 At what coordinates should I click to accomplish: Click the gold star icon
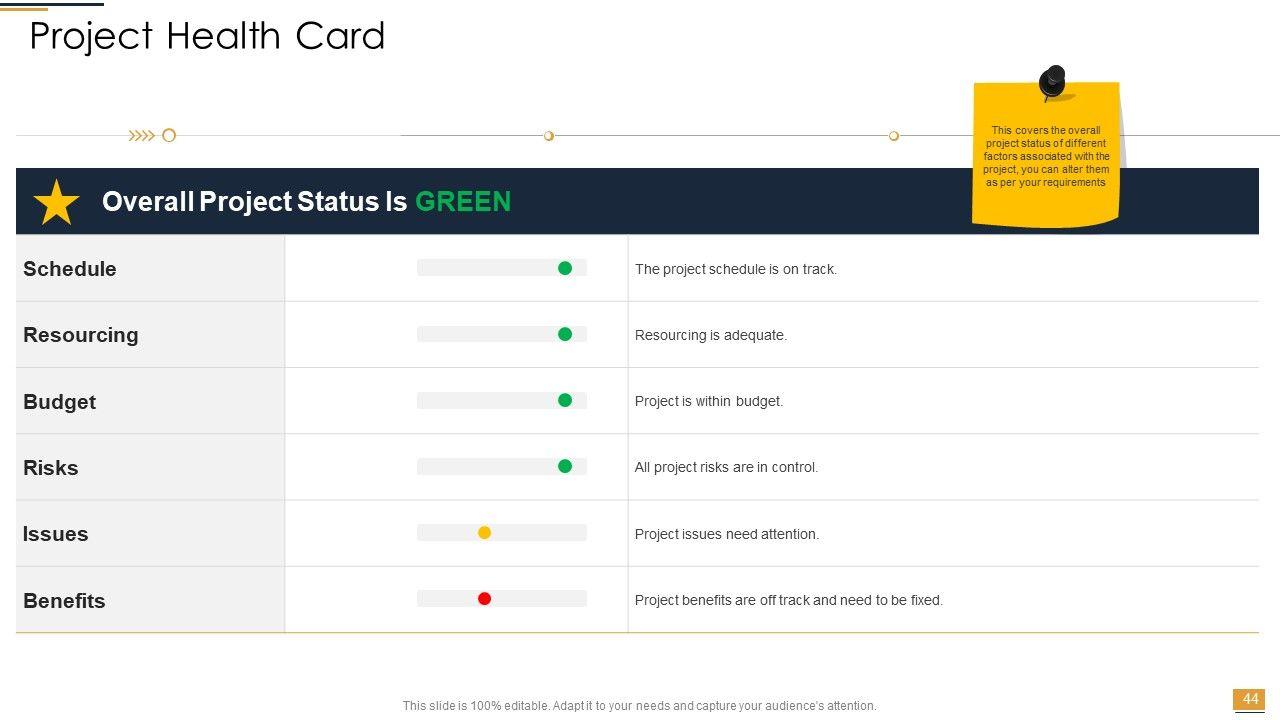(x=57, y=202)
